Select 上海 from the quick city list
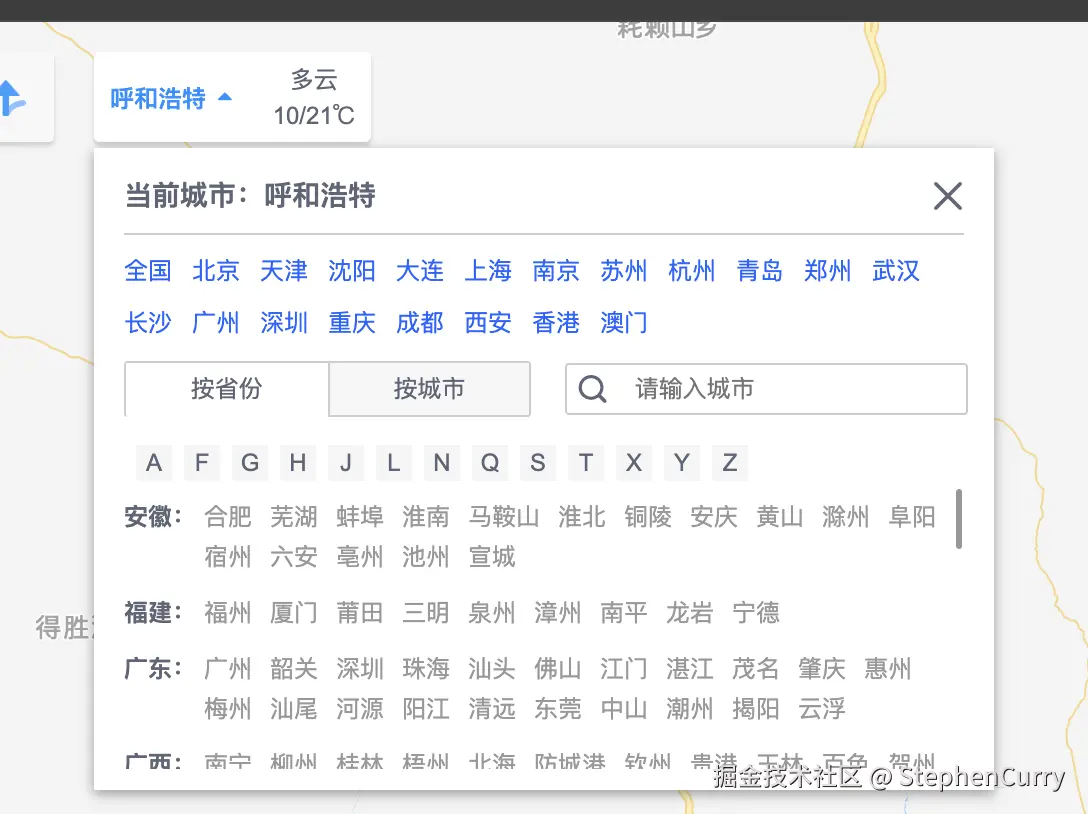 click(x=488, y=270)
